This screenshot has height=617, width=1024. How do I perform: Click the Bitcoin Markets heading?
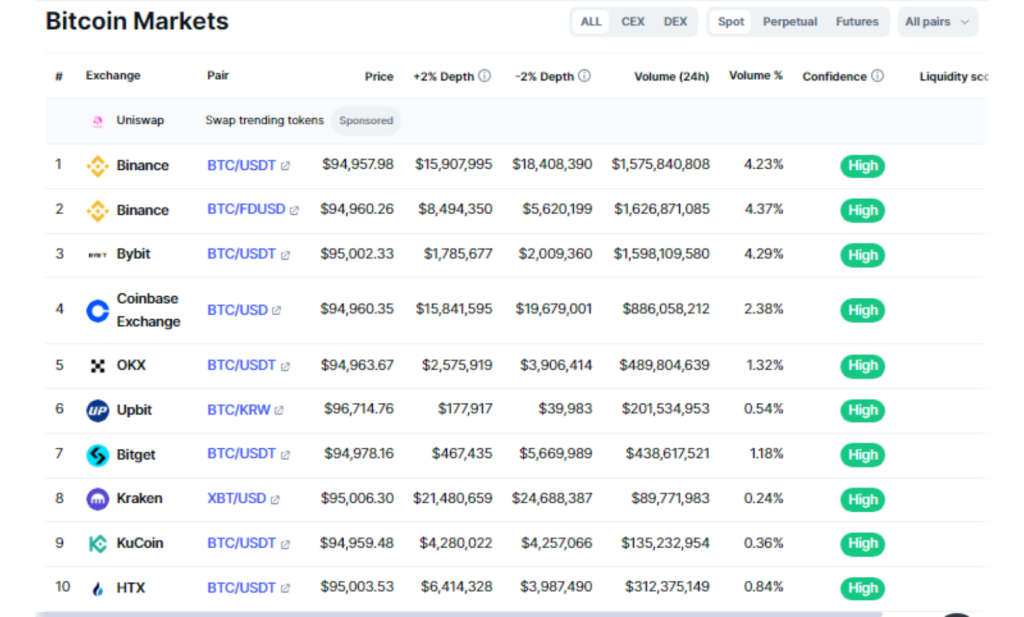pyautogui.click(x=137, y=21)
